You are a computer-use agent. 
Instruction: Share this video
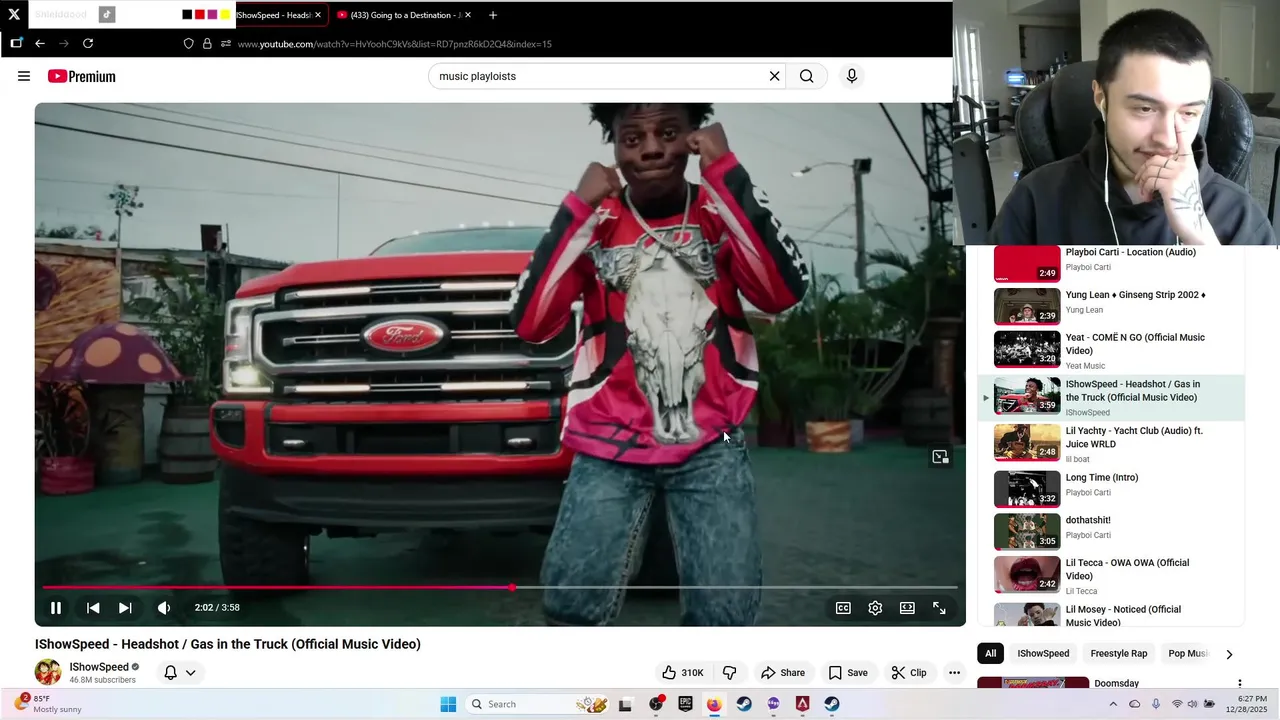pos(783,673)
